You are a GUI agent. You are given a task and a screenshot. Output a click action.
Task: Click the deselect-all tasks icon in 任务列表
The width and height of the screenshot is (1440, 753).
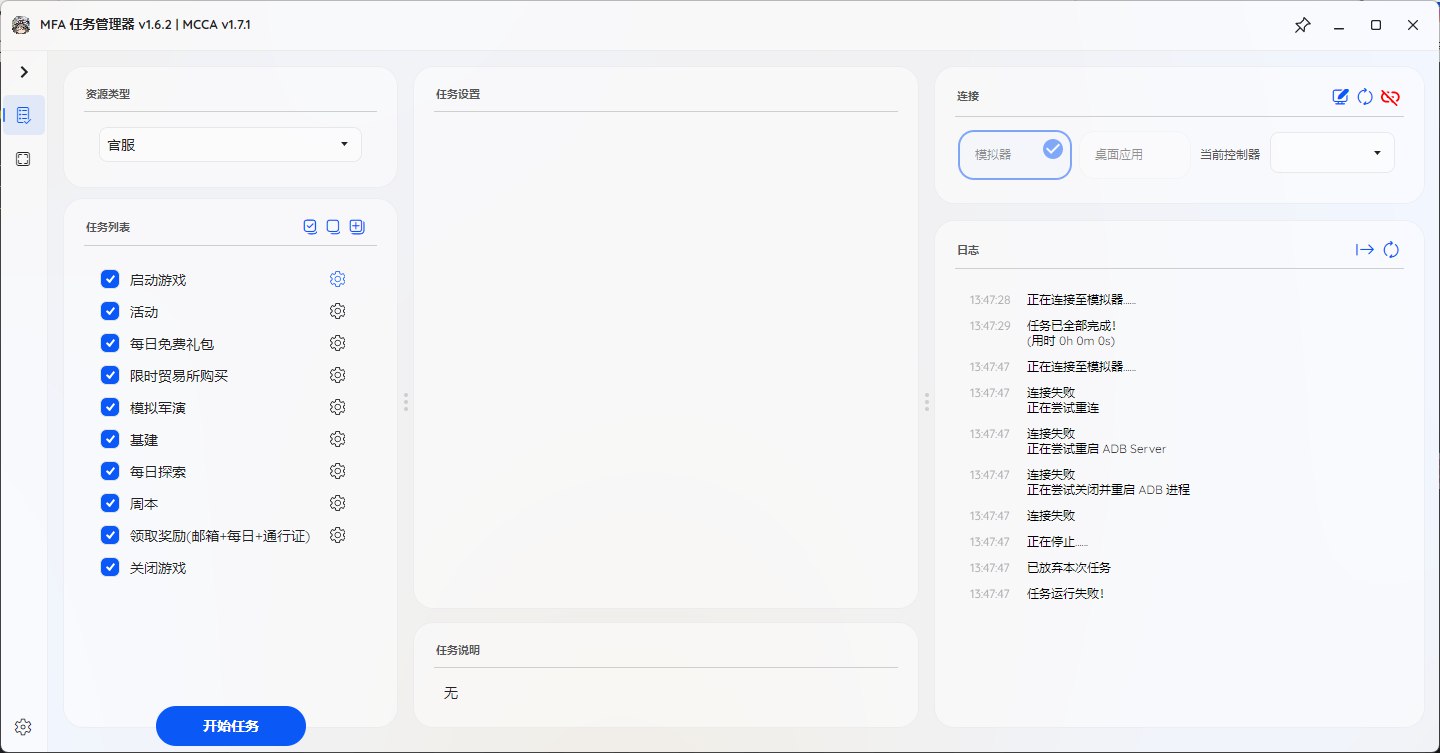[x=333, y=227]
